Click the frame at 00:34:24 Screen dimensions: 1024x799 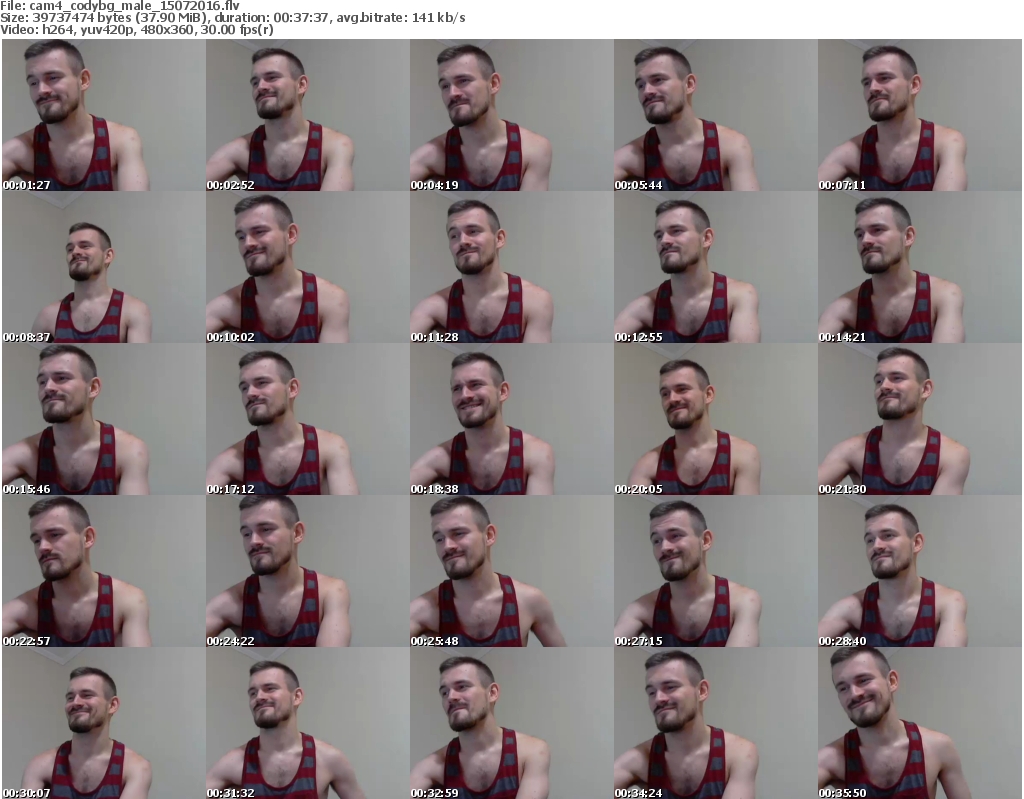716,723
